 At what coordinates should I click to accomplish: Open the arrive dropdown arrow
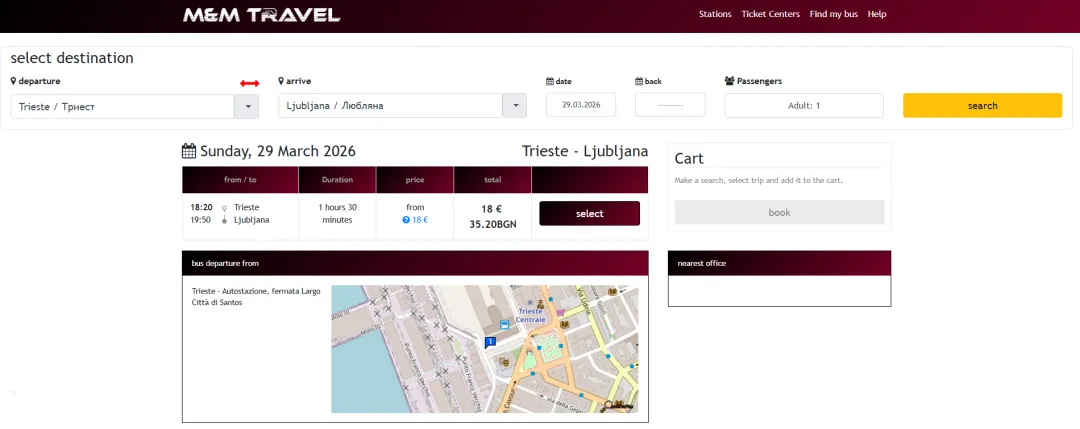[x=515, y=105]
